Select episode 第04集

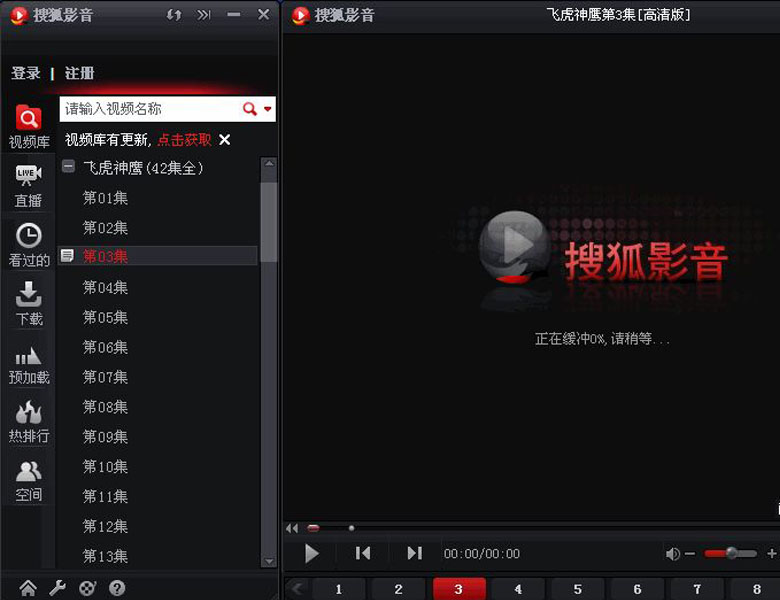[105, 288]
